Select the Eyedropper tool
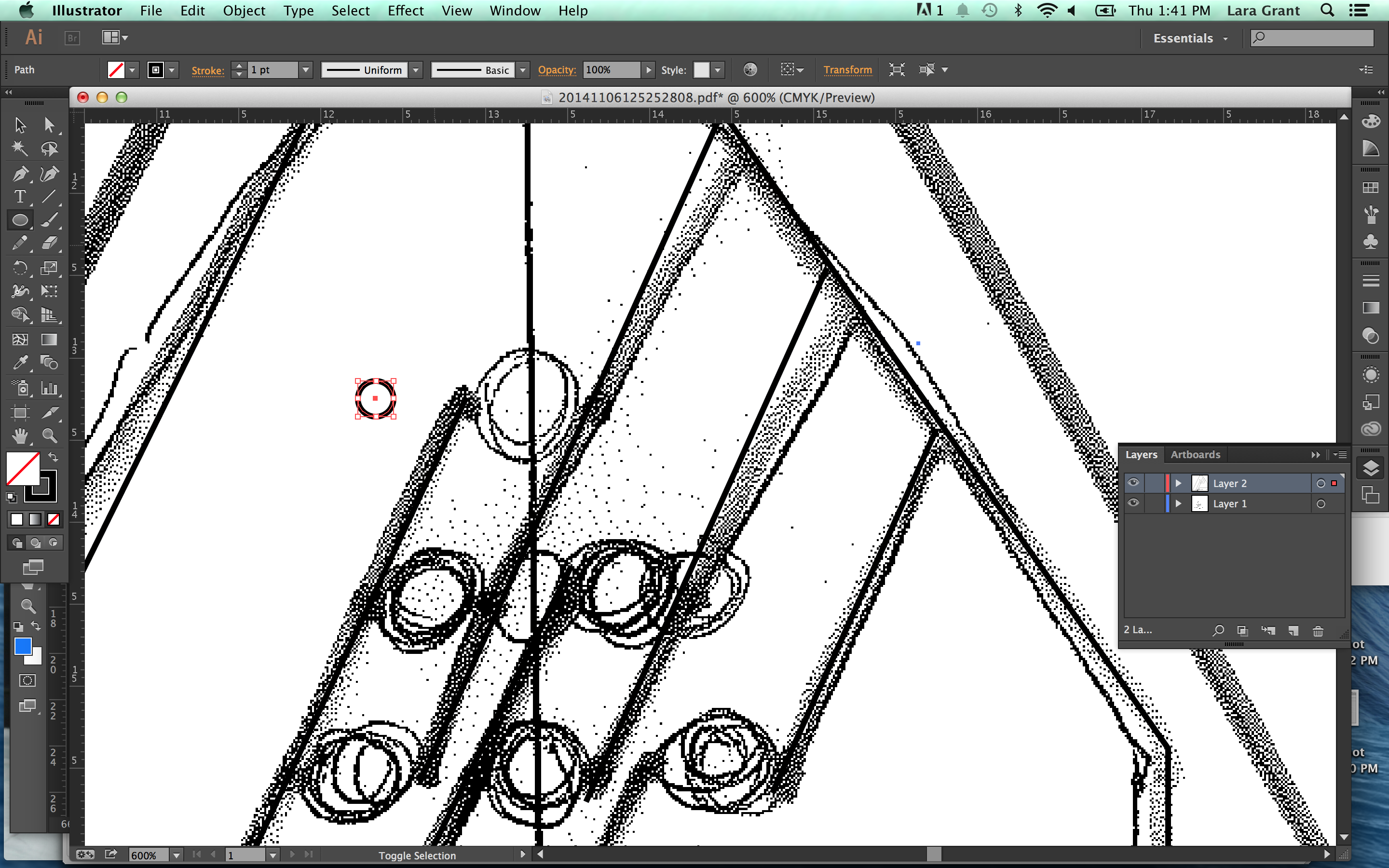 (x=19, y=363)
